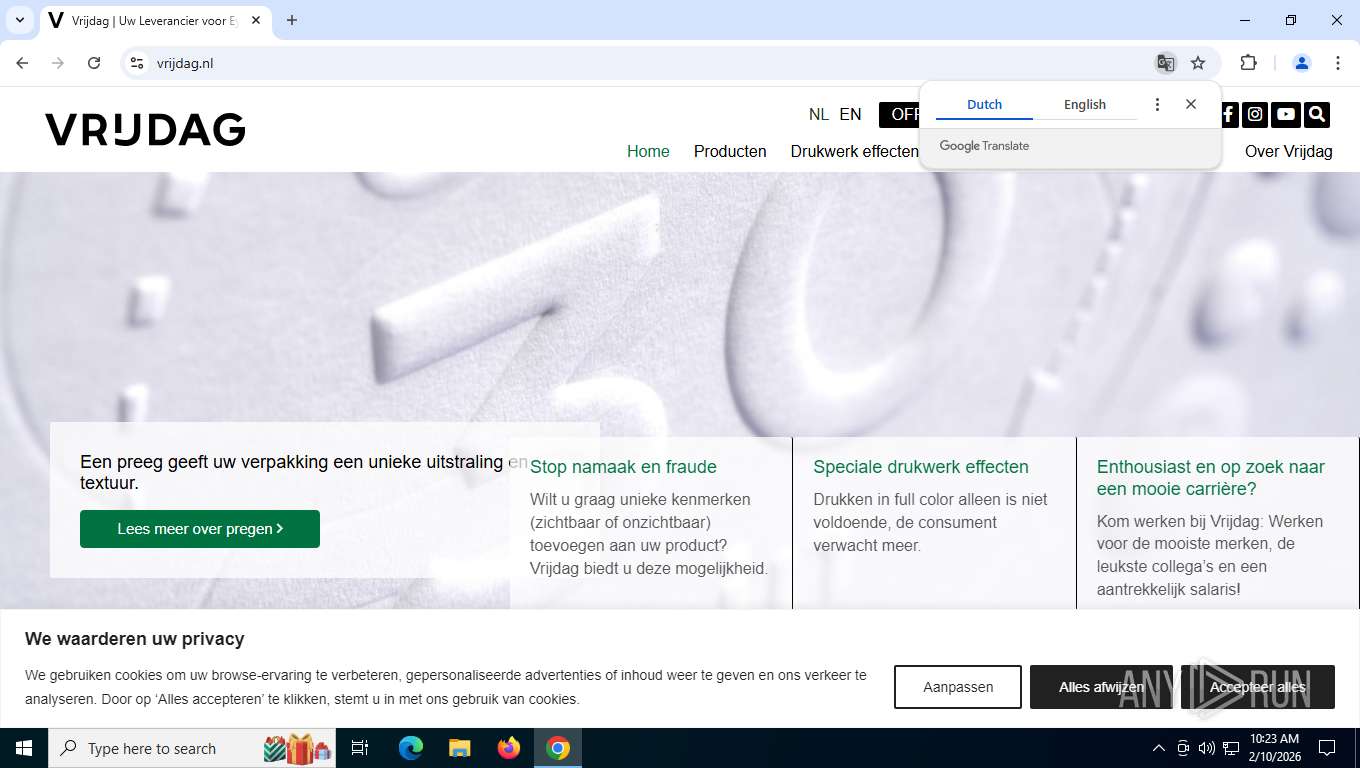Open Vrijdag Facebook page icon
1360x768 pixels.
click(1228, 114)
